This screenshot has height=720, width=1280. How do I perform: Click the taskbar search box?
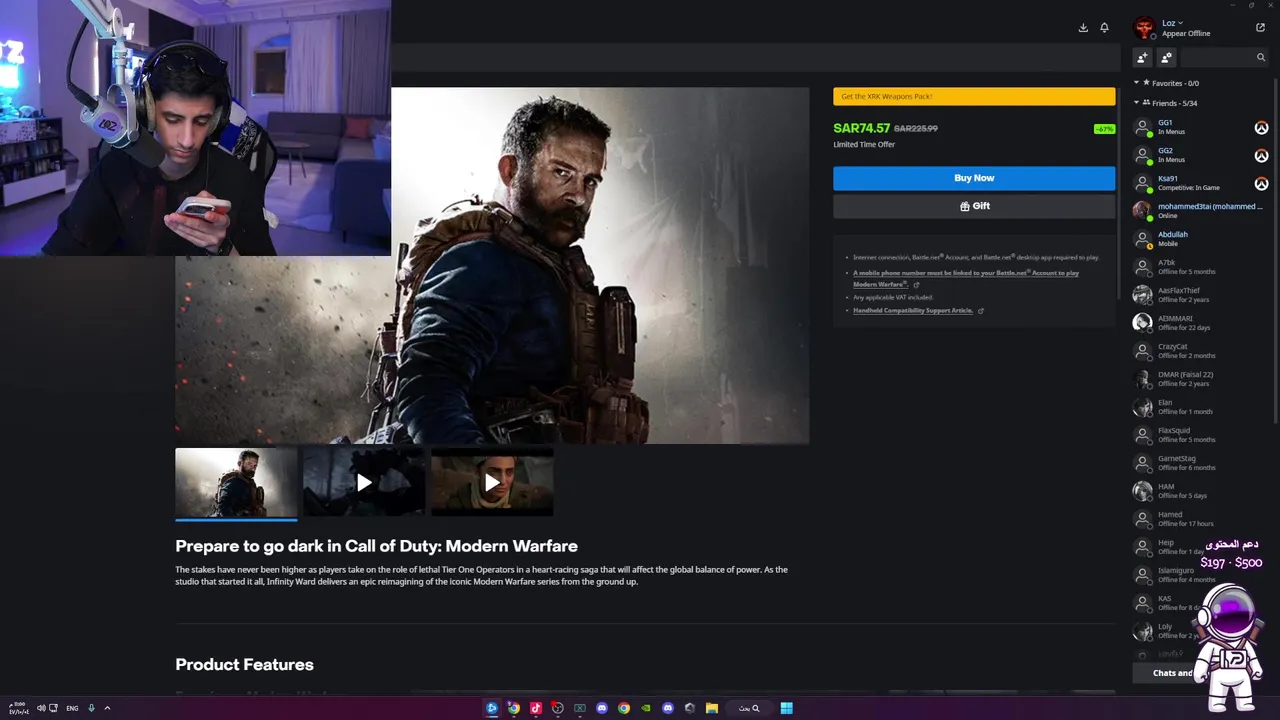click(x=749, y=708)
